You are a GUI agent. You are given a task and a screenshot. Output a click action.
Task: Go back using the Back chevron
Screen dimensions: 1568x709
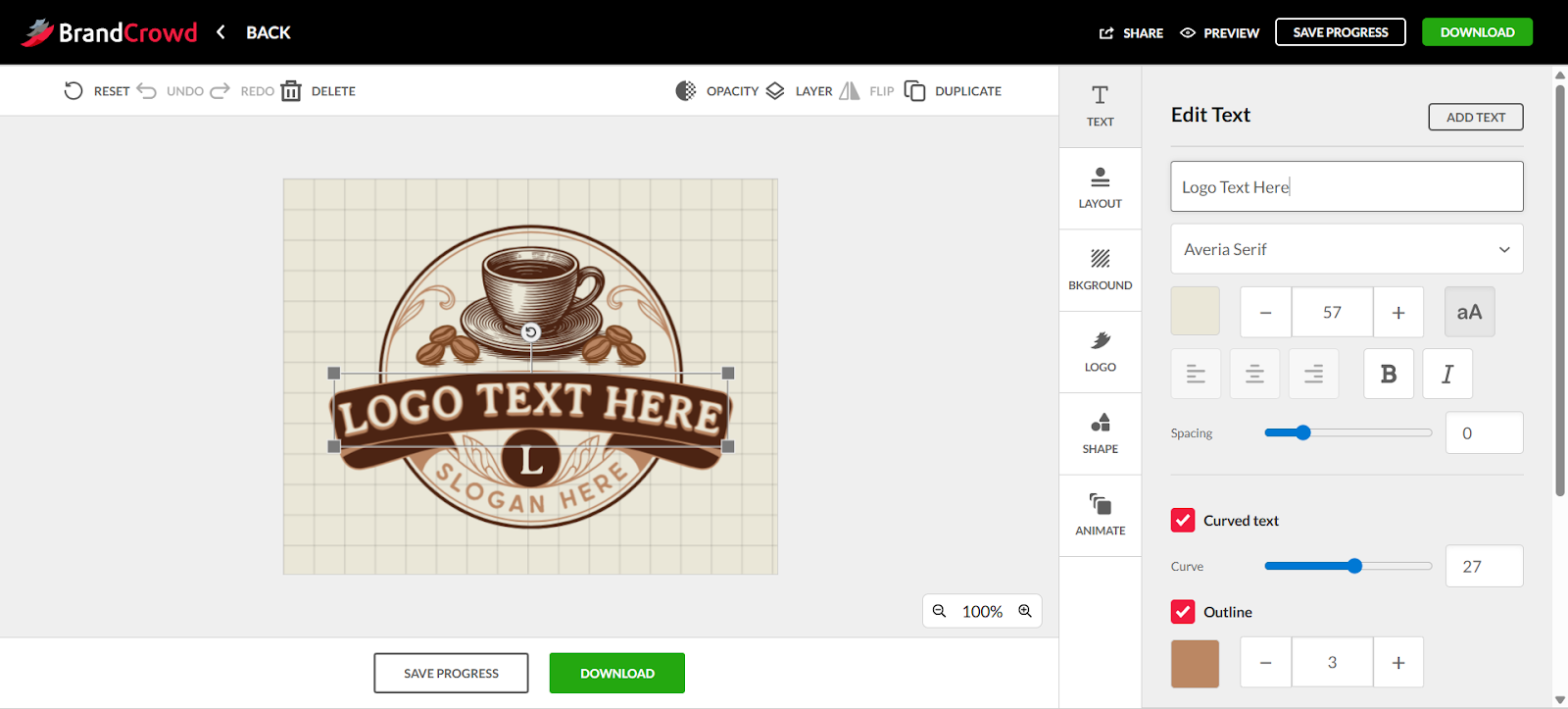point(221,32)
